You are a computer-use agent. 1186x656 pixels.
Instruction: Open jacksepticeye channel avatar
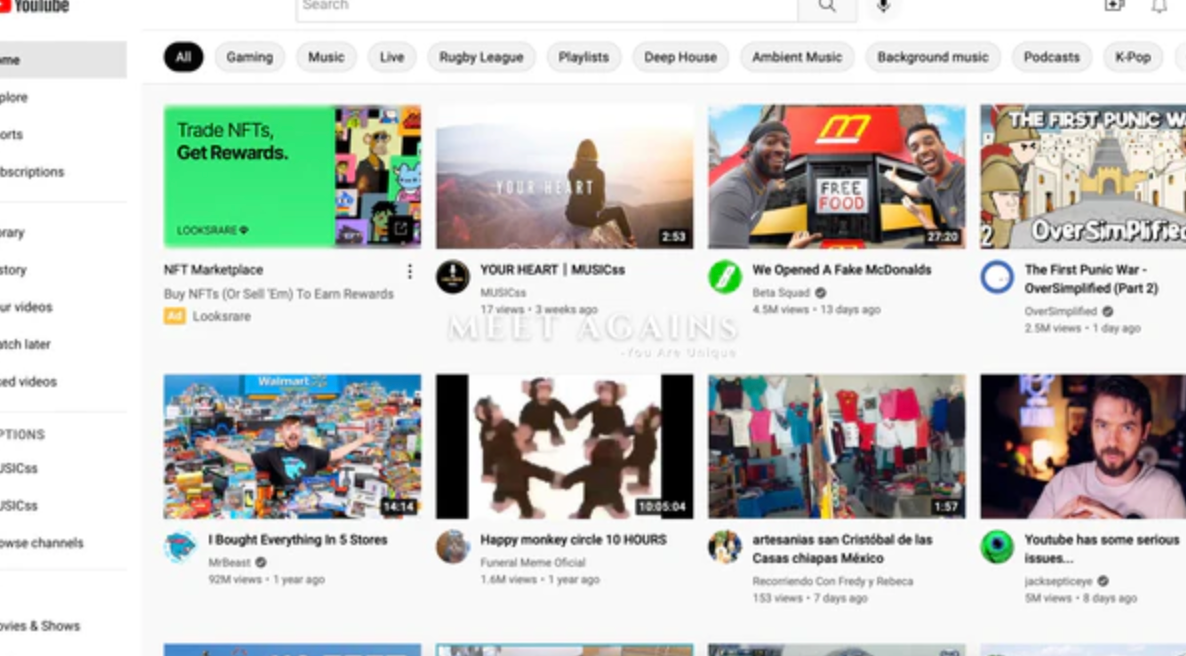[x=997, y=546]
